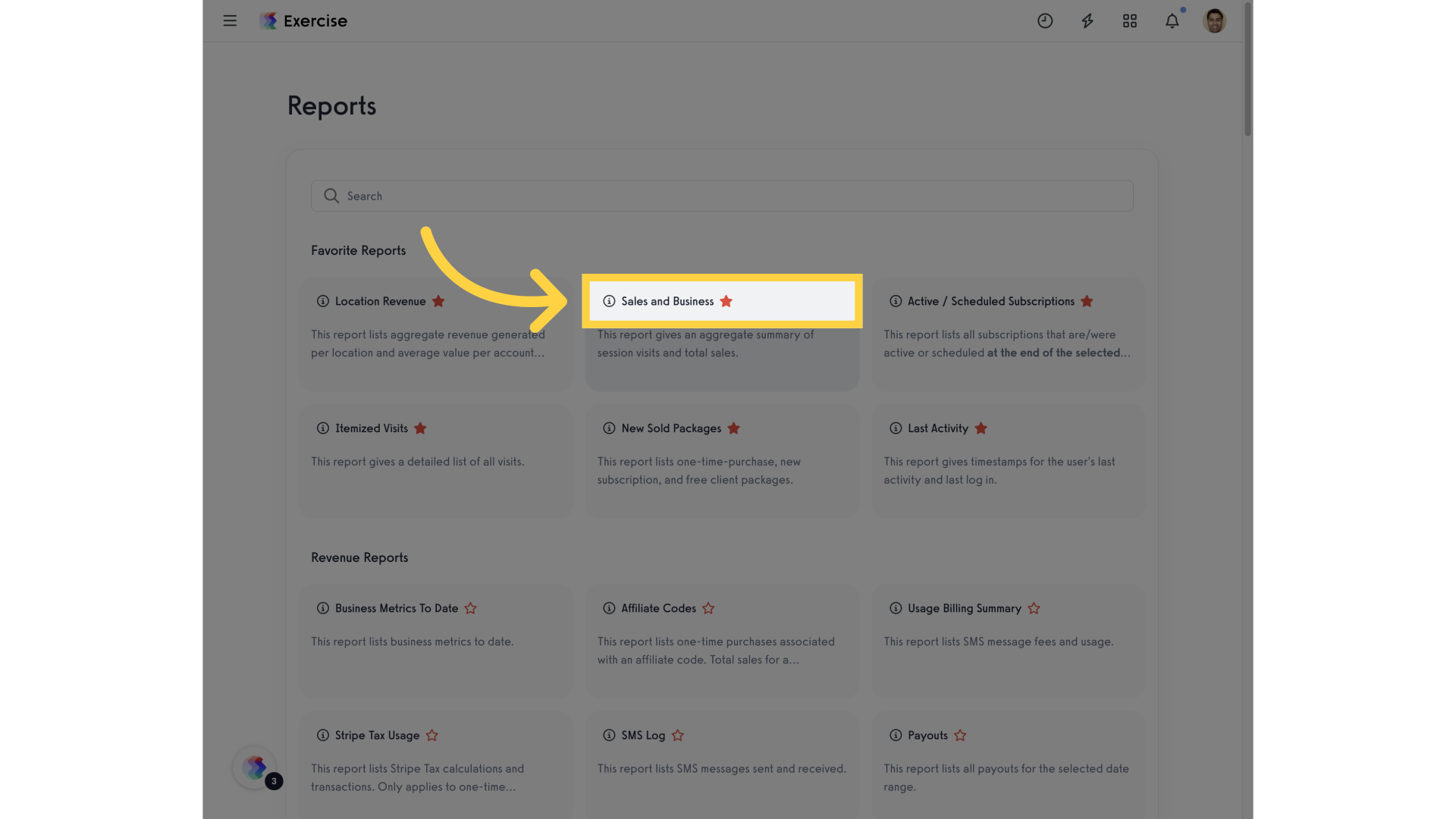
Task: Star the SMS Log report
Action: 678,736
